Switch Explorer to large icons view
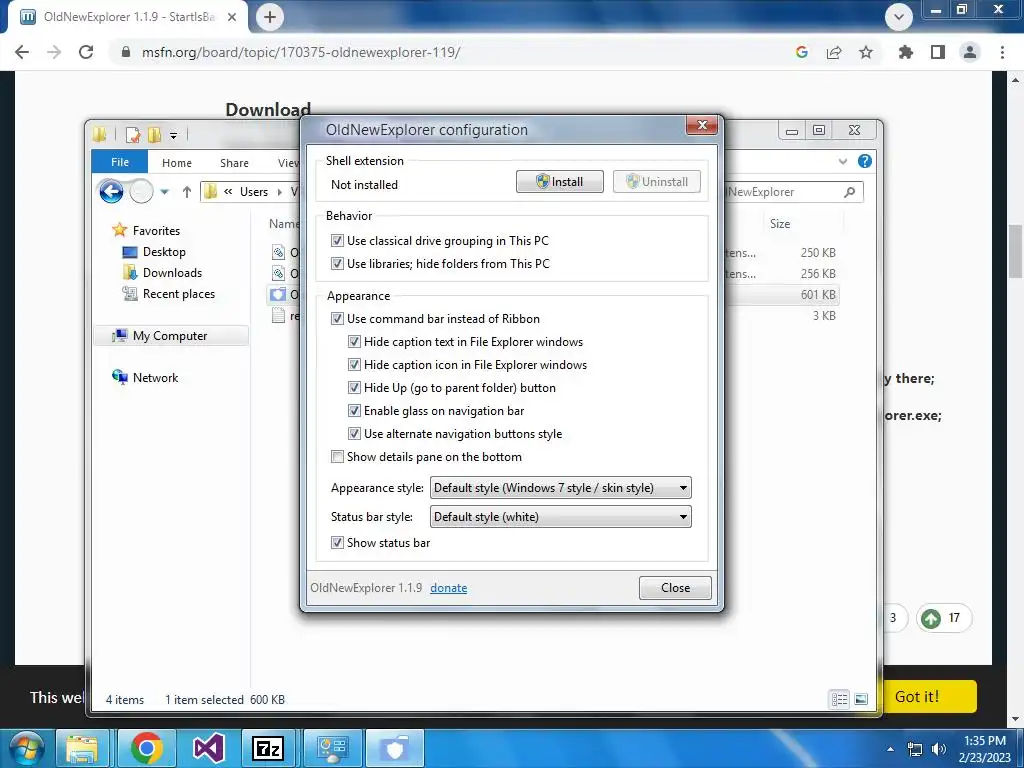 (x=861, y=699)
